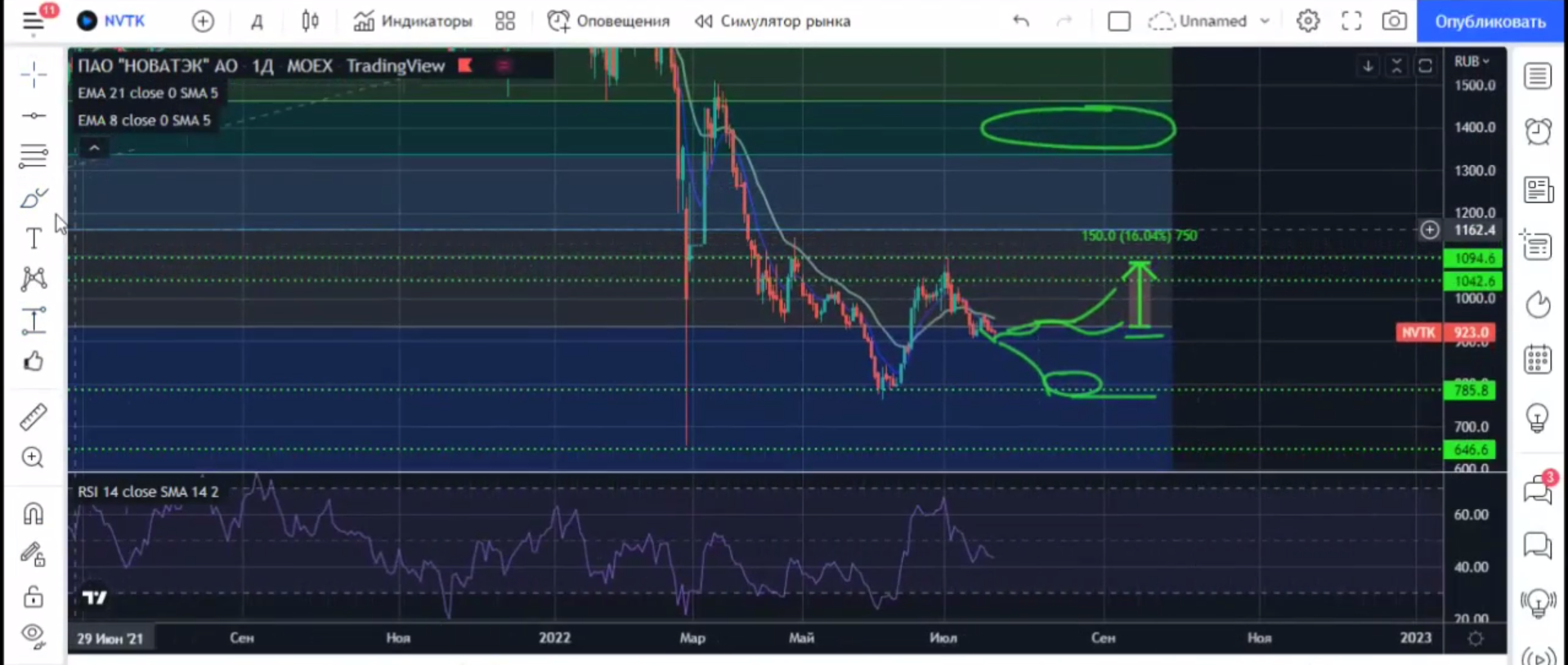Open the Индикаторы menu
The image size is (1568, 665).
coord(413,21)
